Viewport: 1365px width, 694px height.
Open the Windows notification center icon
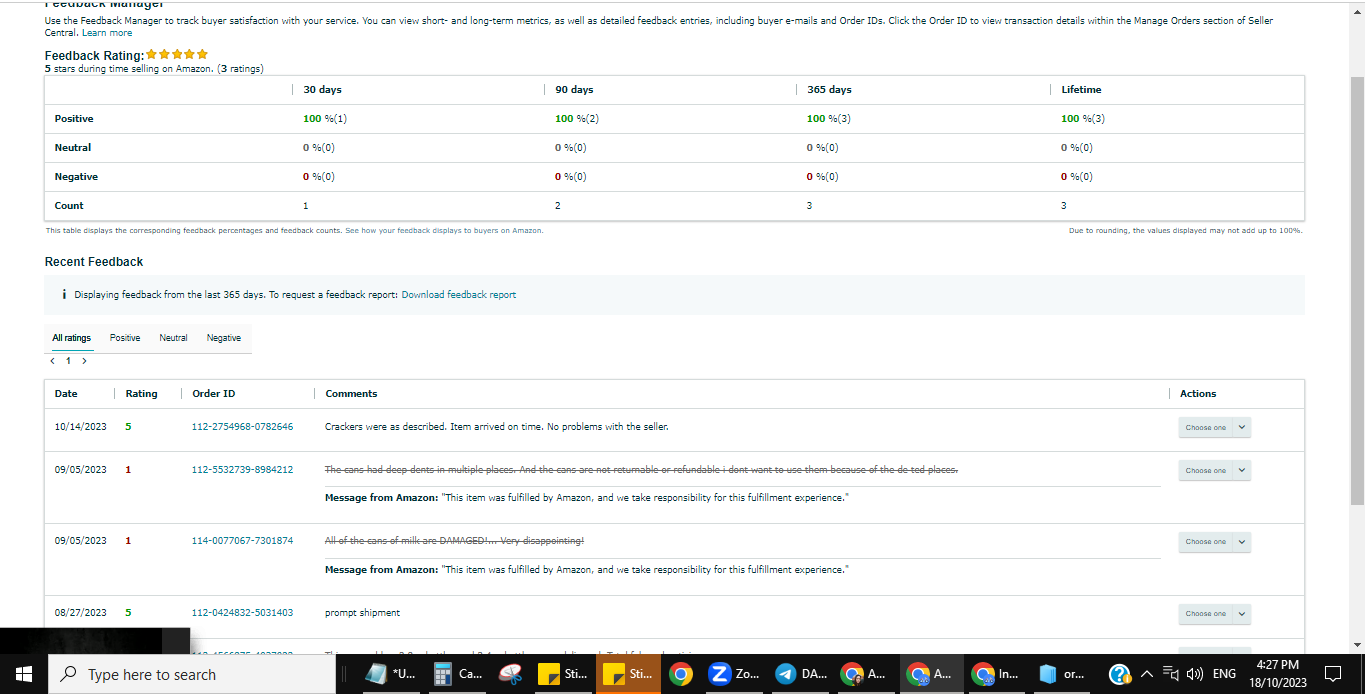(x=1332, y=674)
